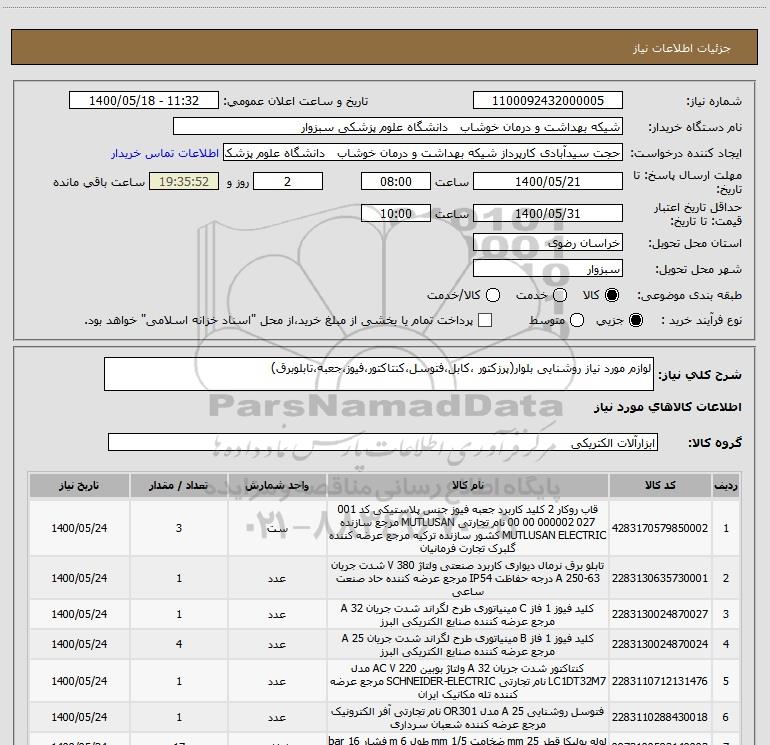
Task: Select item code 4283170579850002
Action: click(660, 528)
